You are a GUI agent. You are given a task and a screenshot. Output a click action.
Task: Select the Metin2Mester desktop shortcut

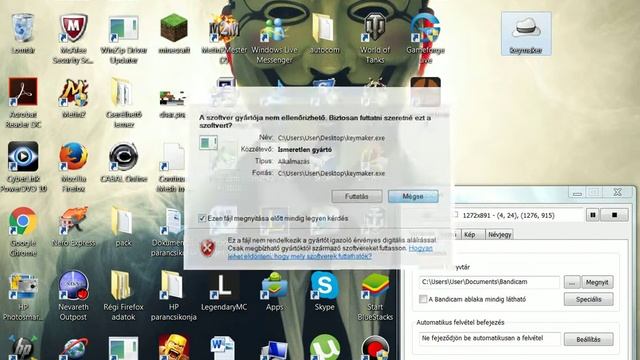click(x=224, y=39)
